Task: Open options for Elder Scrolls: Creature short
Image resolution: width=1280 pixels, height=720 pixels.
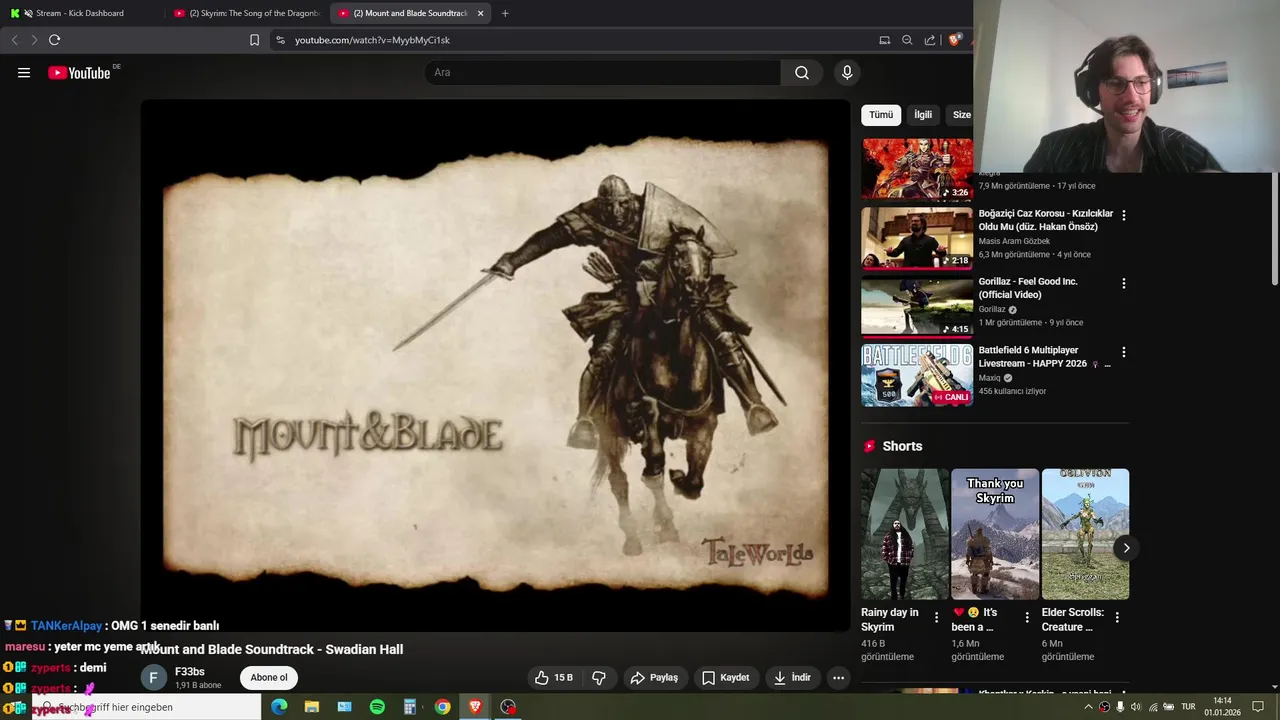Action: pyautogui.click(x=1117, y=617)
